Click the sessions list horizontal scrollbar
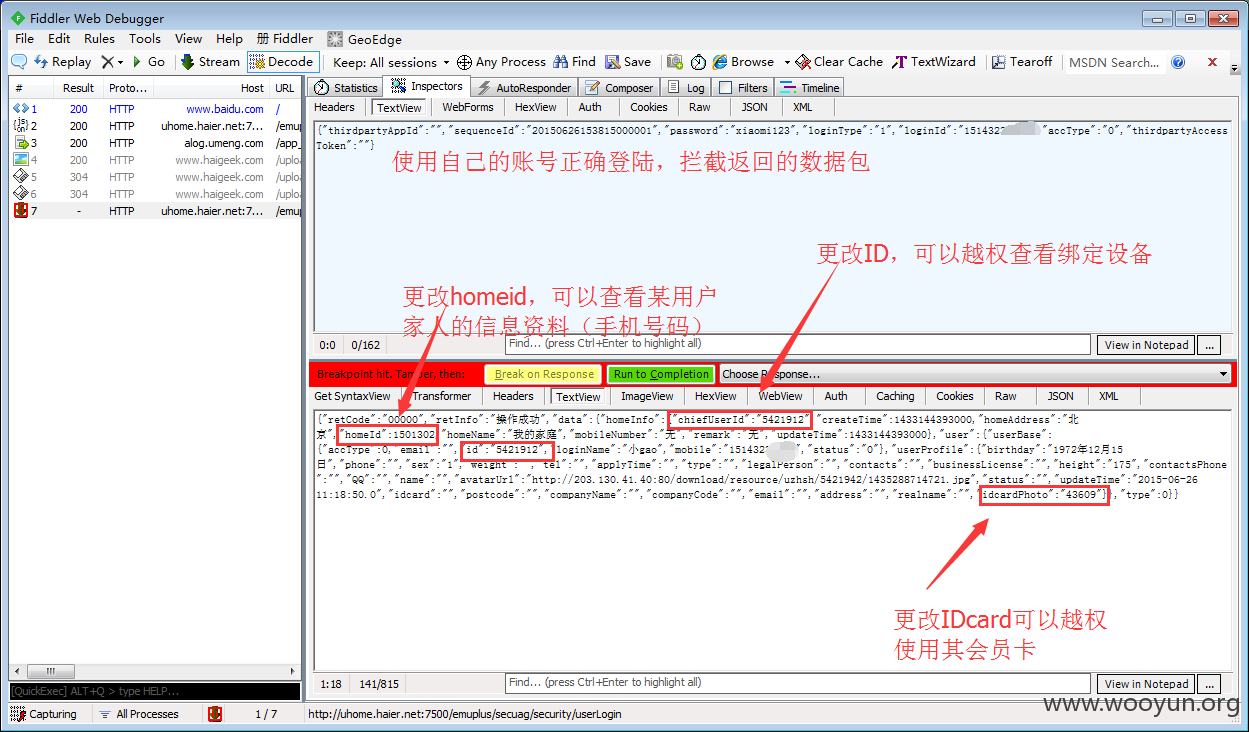The width and height of the screenshot is (1249, 732). [155, 671]
